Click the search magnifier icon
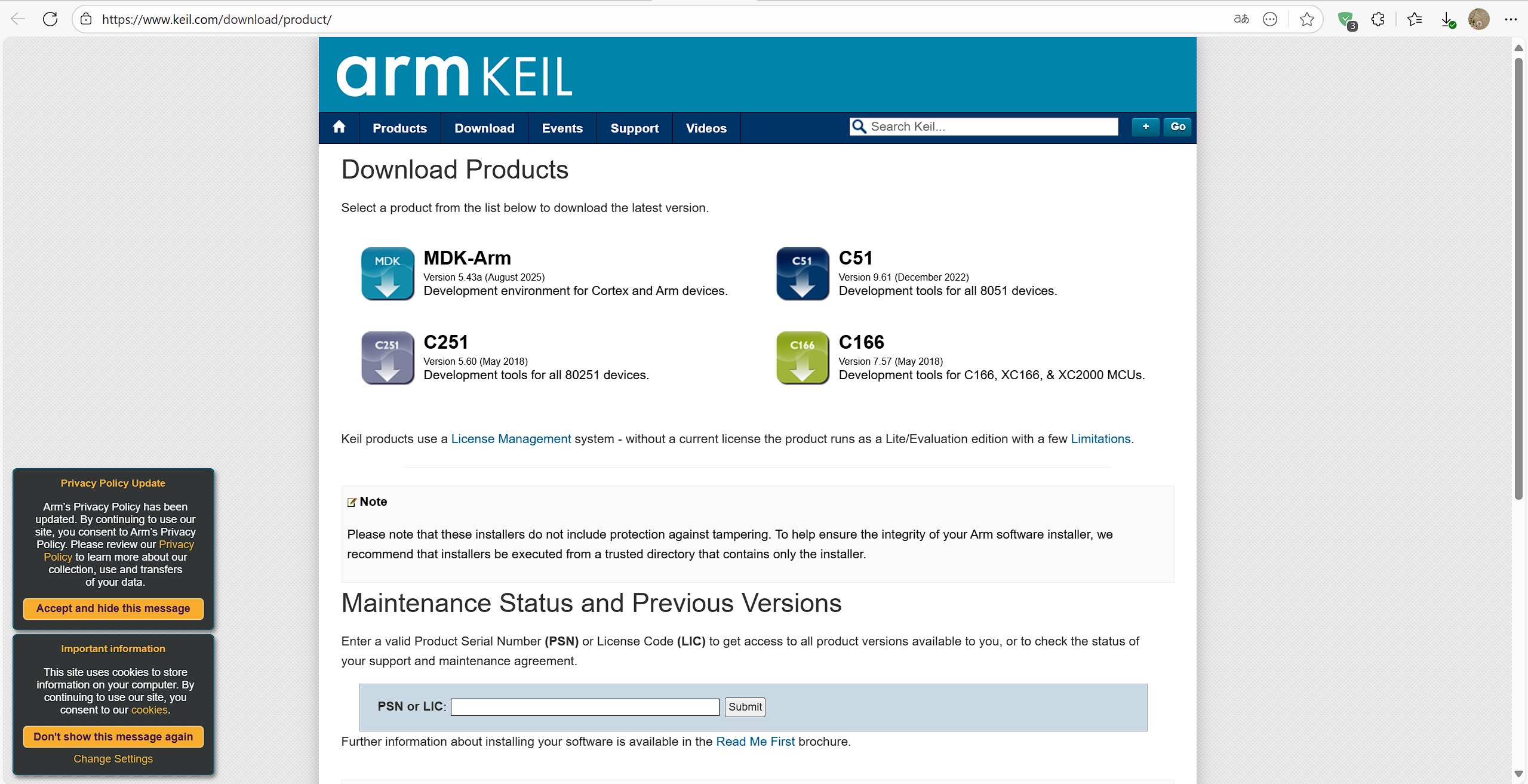This screenshot has height=784, width=1528. pyautogui.click(x=859, y=127)
